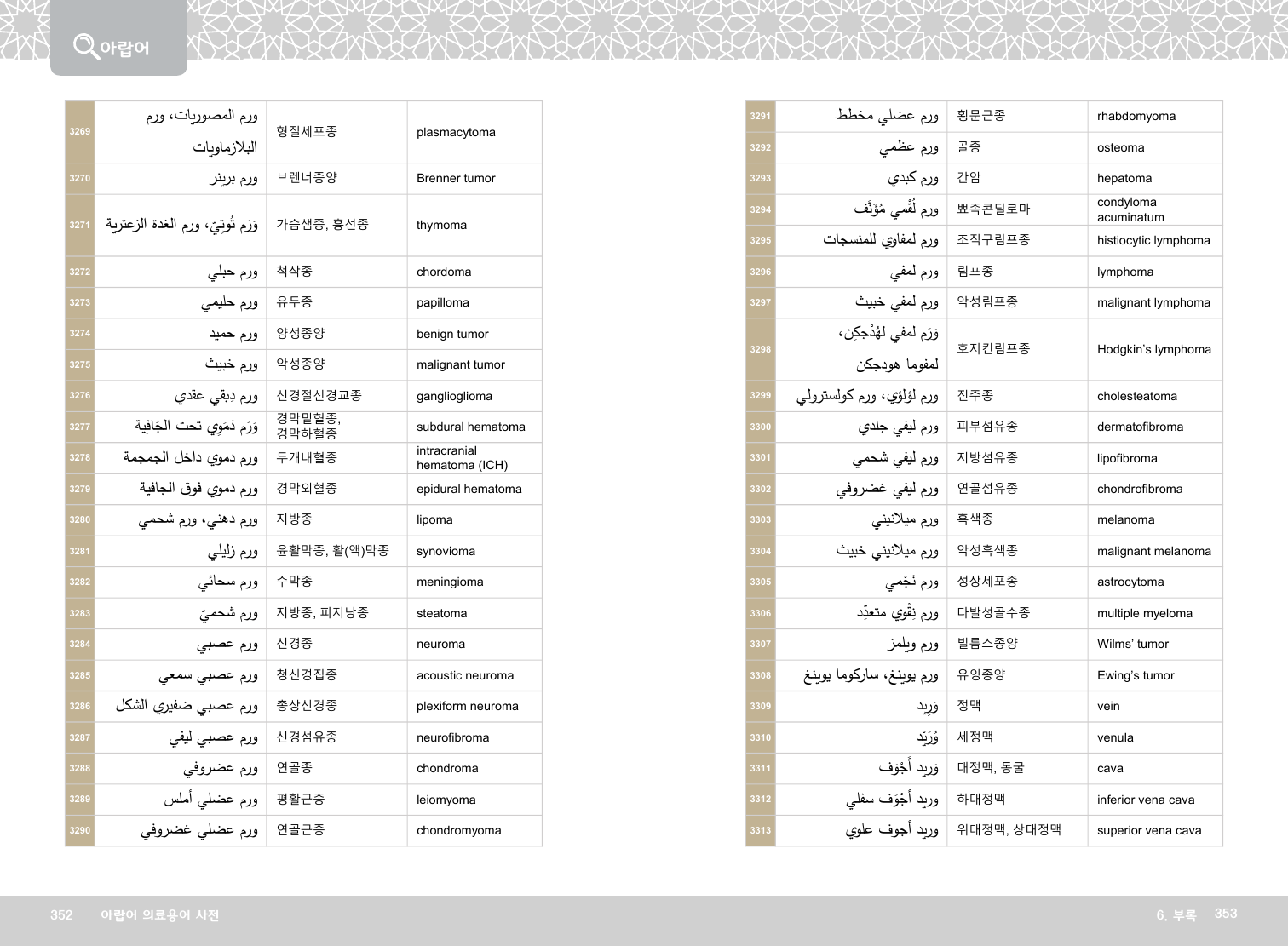
Task: Select entry number 3290 cell
Action: (x=80, y=831)
